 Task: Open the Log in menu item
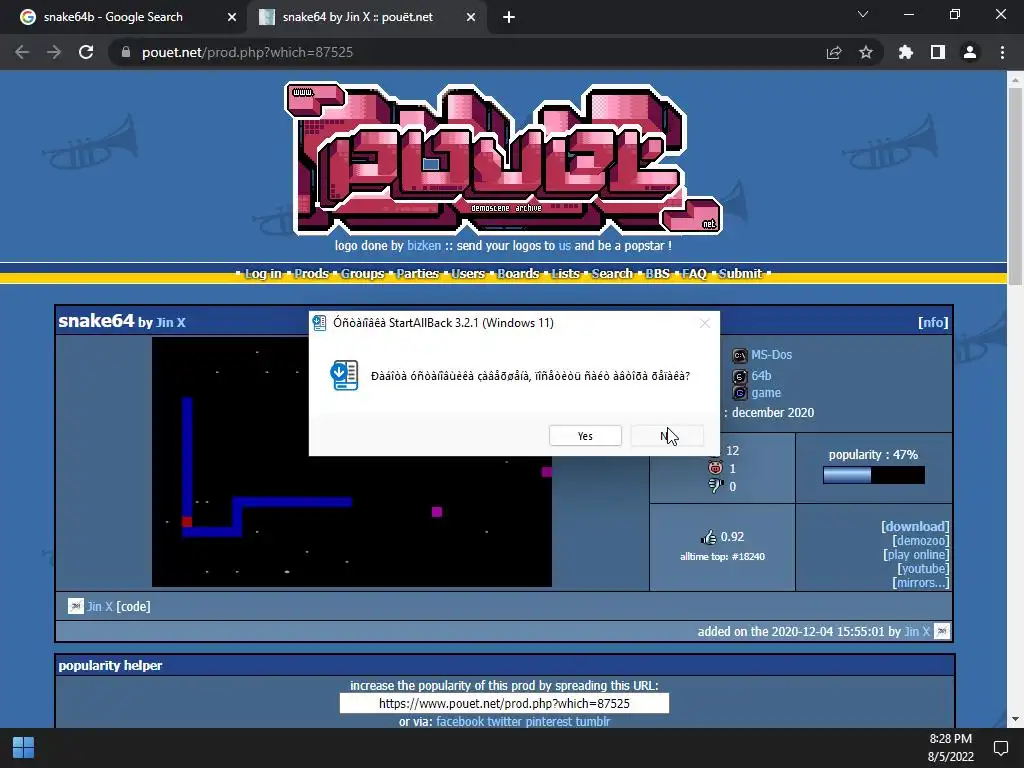263,274
